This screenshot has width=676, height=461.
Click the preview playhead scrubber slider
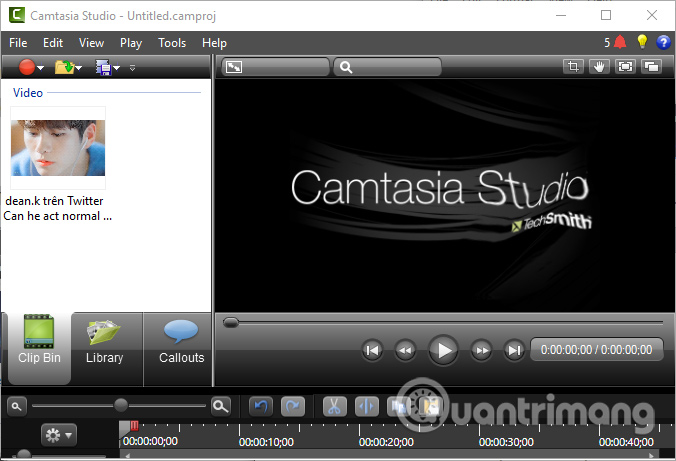[231, 322]
